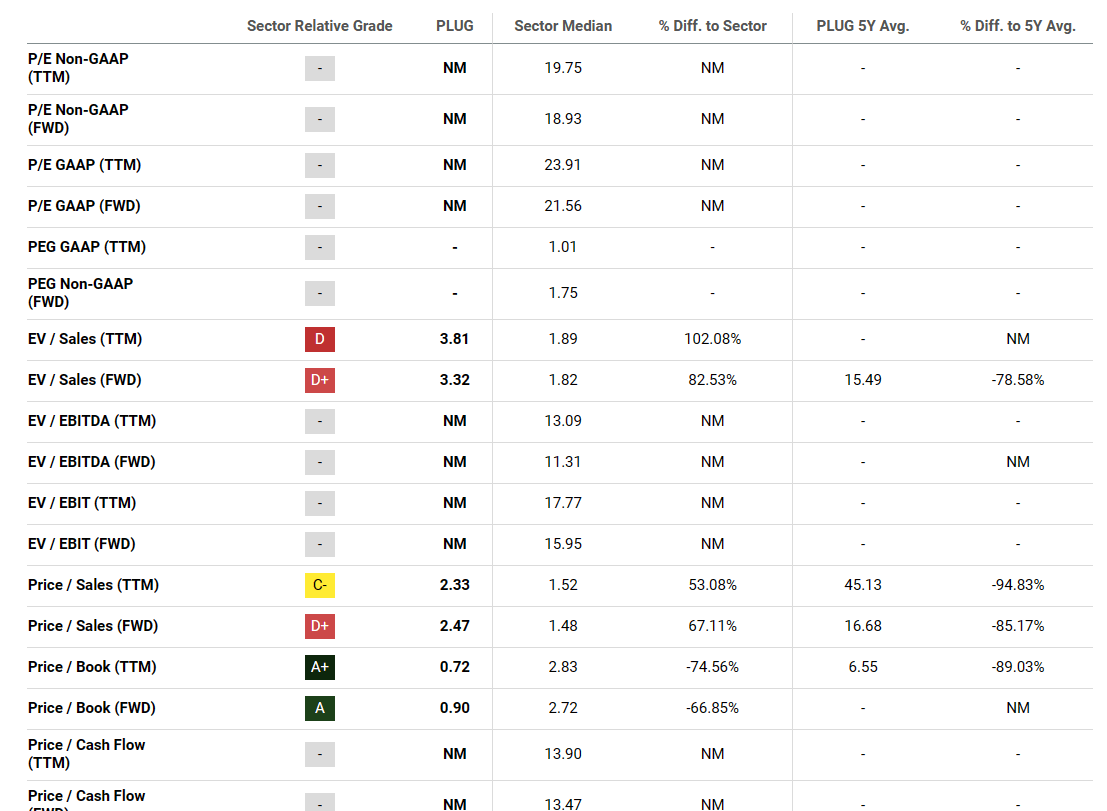Click the gray dash grade for P/E GAAP (TTM)
The height and width of the screenshot is (811, 1107).
[320, 165]
